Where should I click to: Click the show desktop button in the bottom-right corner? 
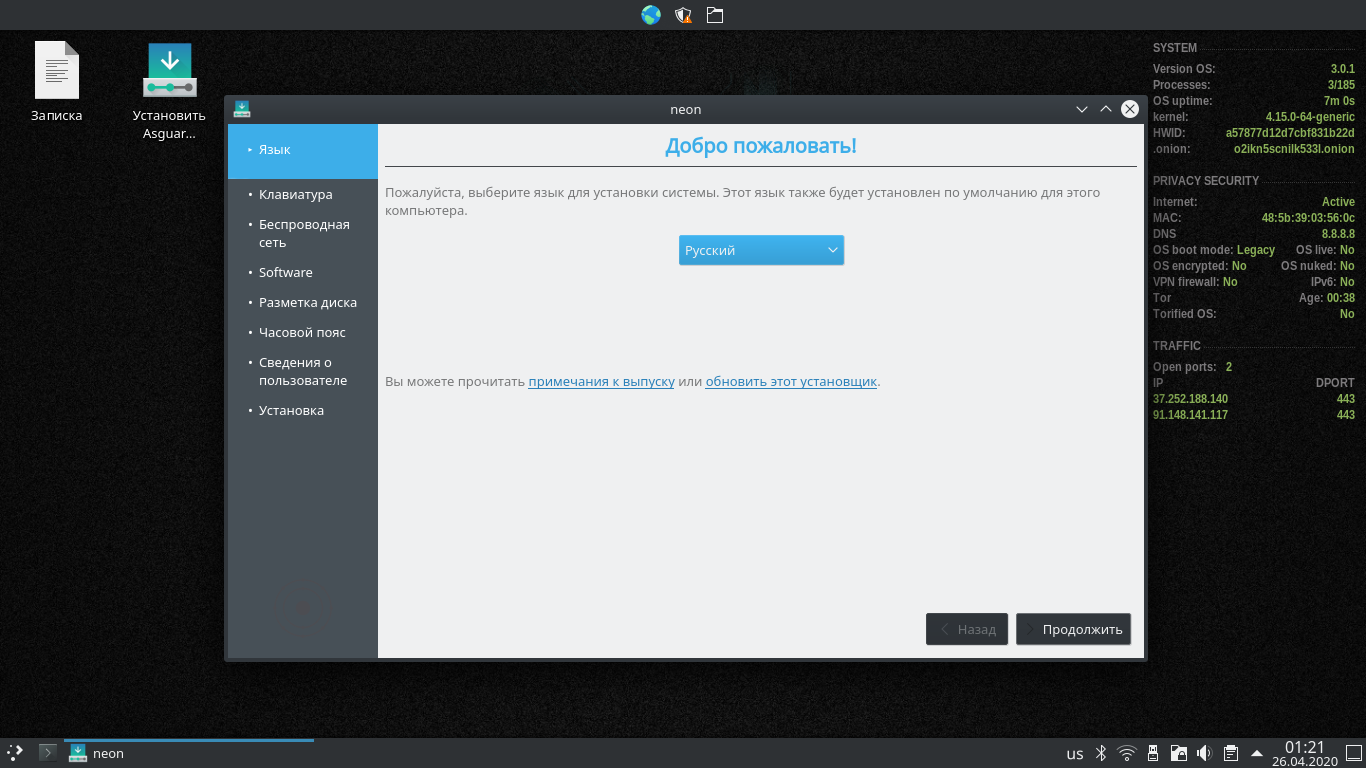click(1353, 753)
